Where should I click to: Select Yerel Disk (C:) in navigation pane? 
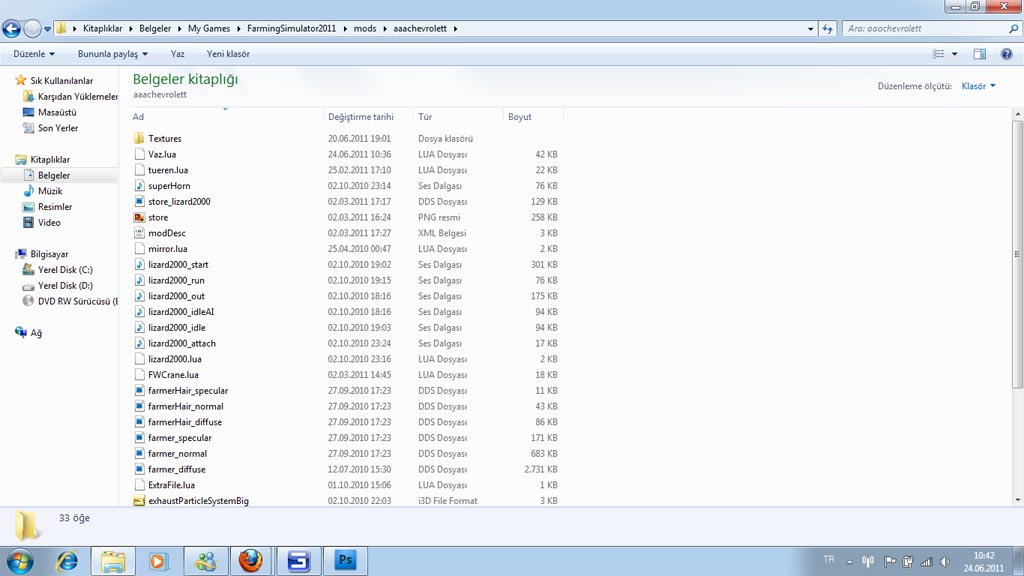[x=65, y=270]
